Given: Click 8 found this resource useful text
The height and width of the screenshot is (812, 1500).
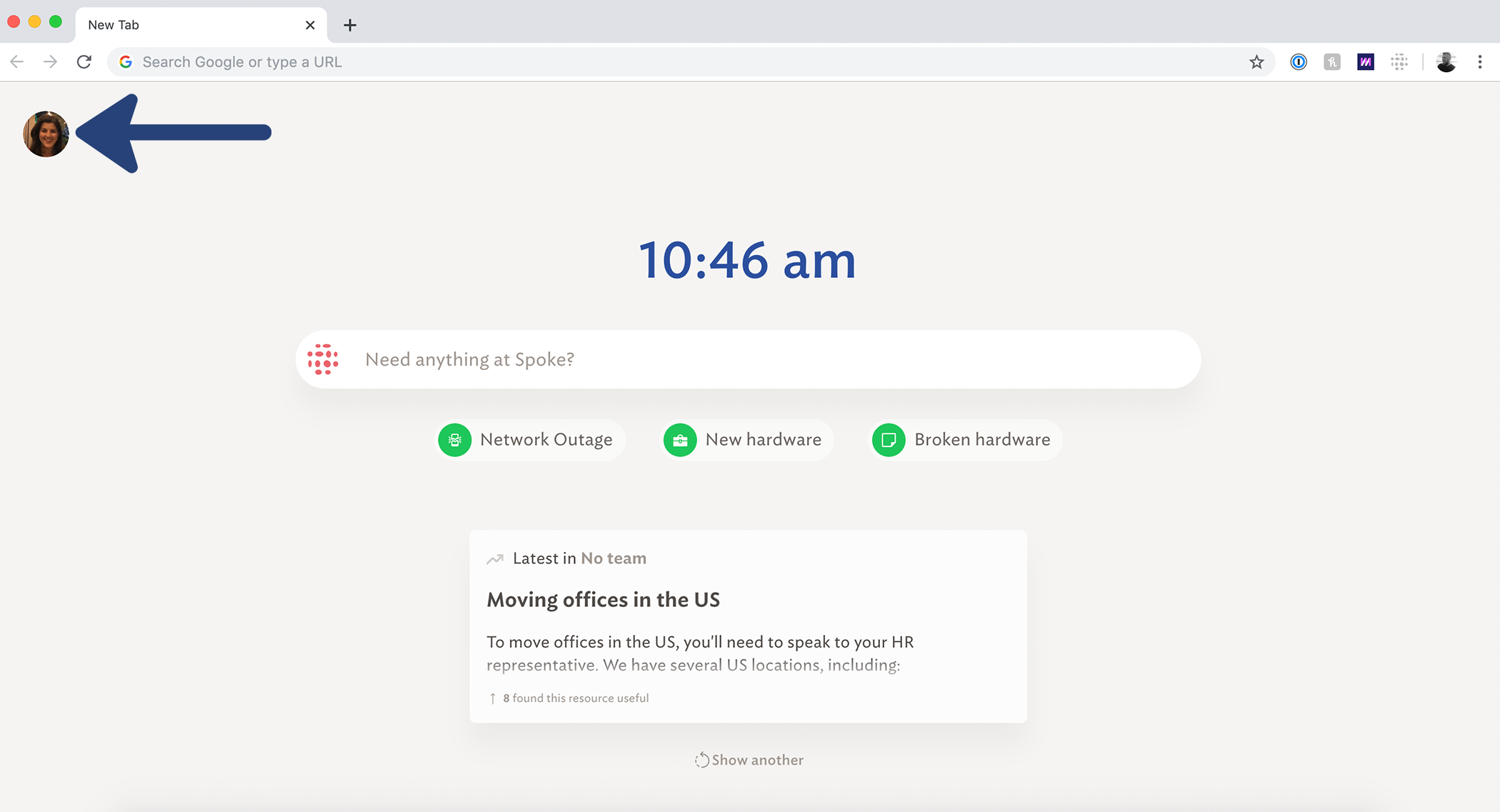Looking at the screenshot, I should coord(576,698).
